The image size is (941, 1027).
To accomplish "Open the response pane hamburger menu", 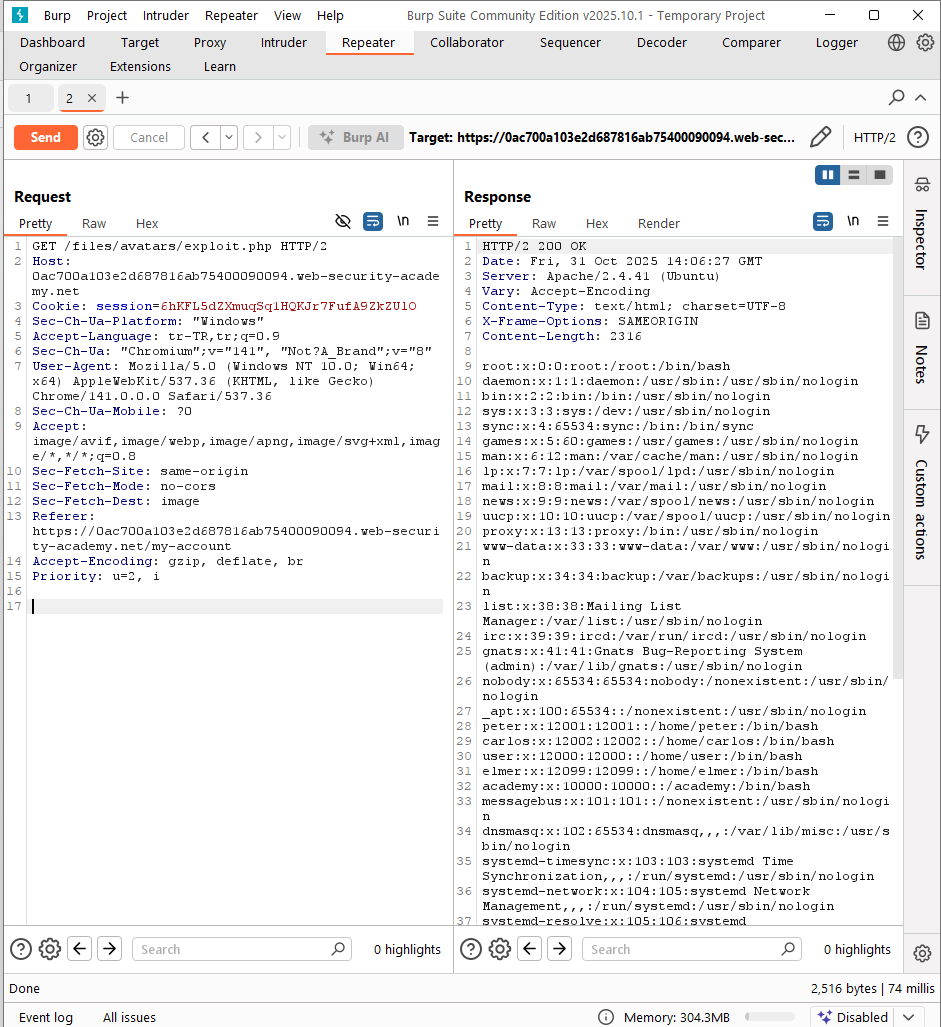I will 883,221.
